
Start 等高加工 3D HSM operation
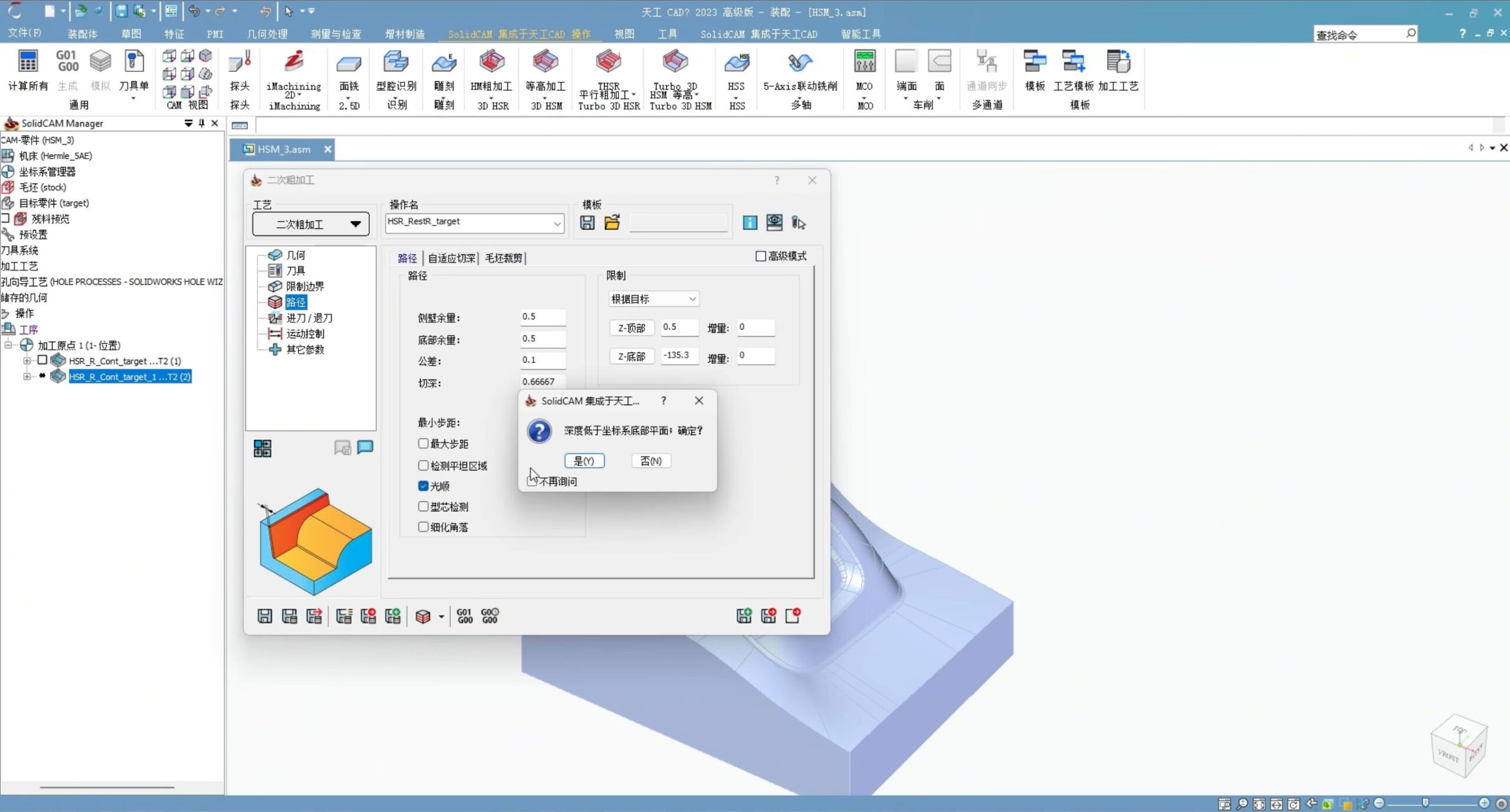545,61
